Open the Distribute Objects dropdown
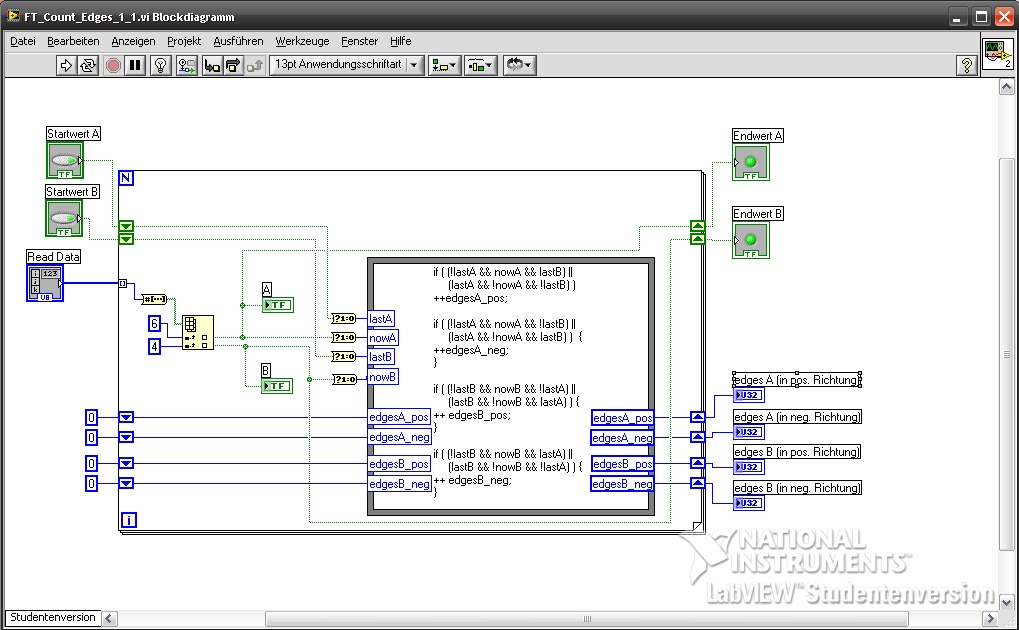Image resolution: width=1019 pixels, height=630 pixels. [481, 65]
